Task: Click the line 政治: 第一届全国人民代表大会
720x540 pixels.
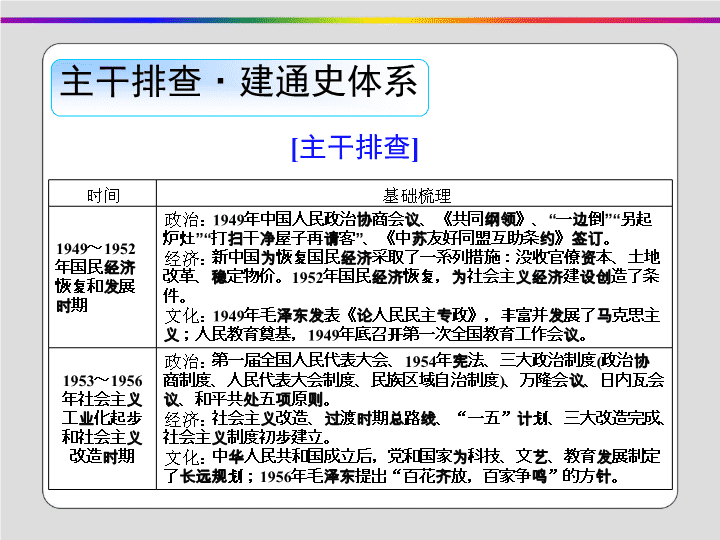Action: tap(407, 360)
